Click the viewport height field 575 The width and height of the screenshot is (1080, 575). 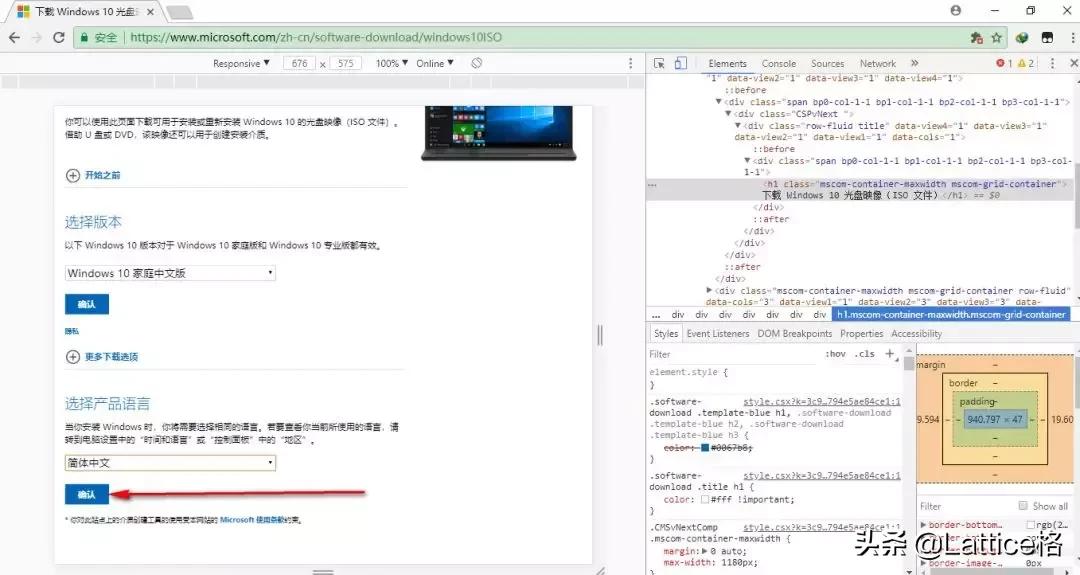click(x=346, y=63)
